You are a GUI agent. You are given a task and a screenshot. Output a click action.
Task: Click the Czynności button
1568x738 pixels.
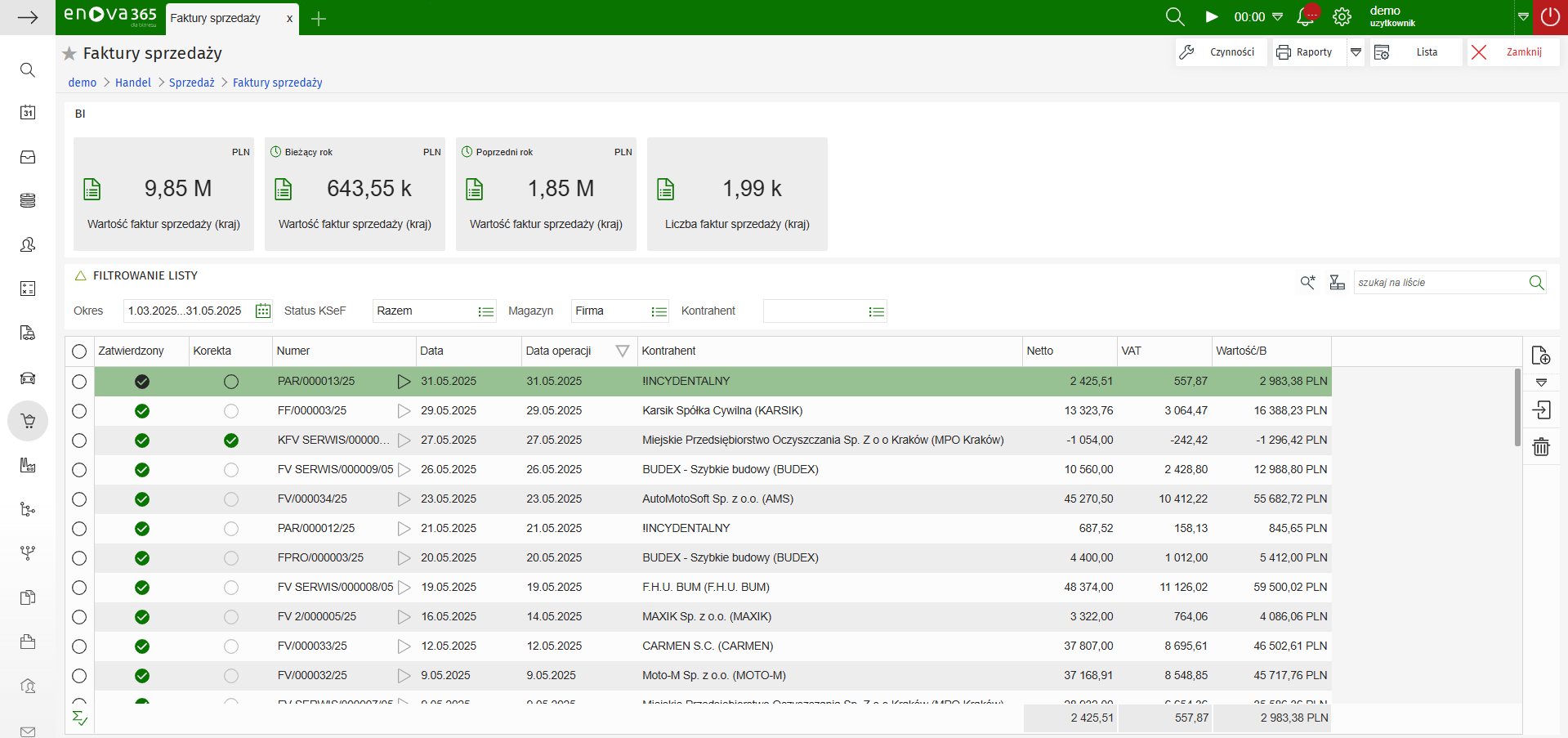click(1221, 52)
